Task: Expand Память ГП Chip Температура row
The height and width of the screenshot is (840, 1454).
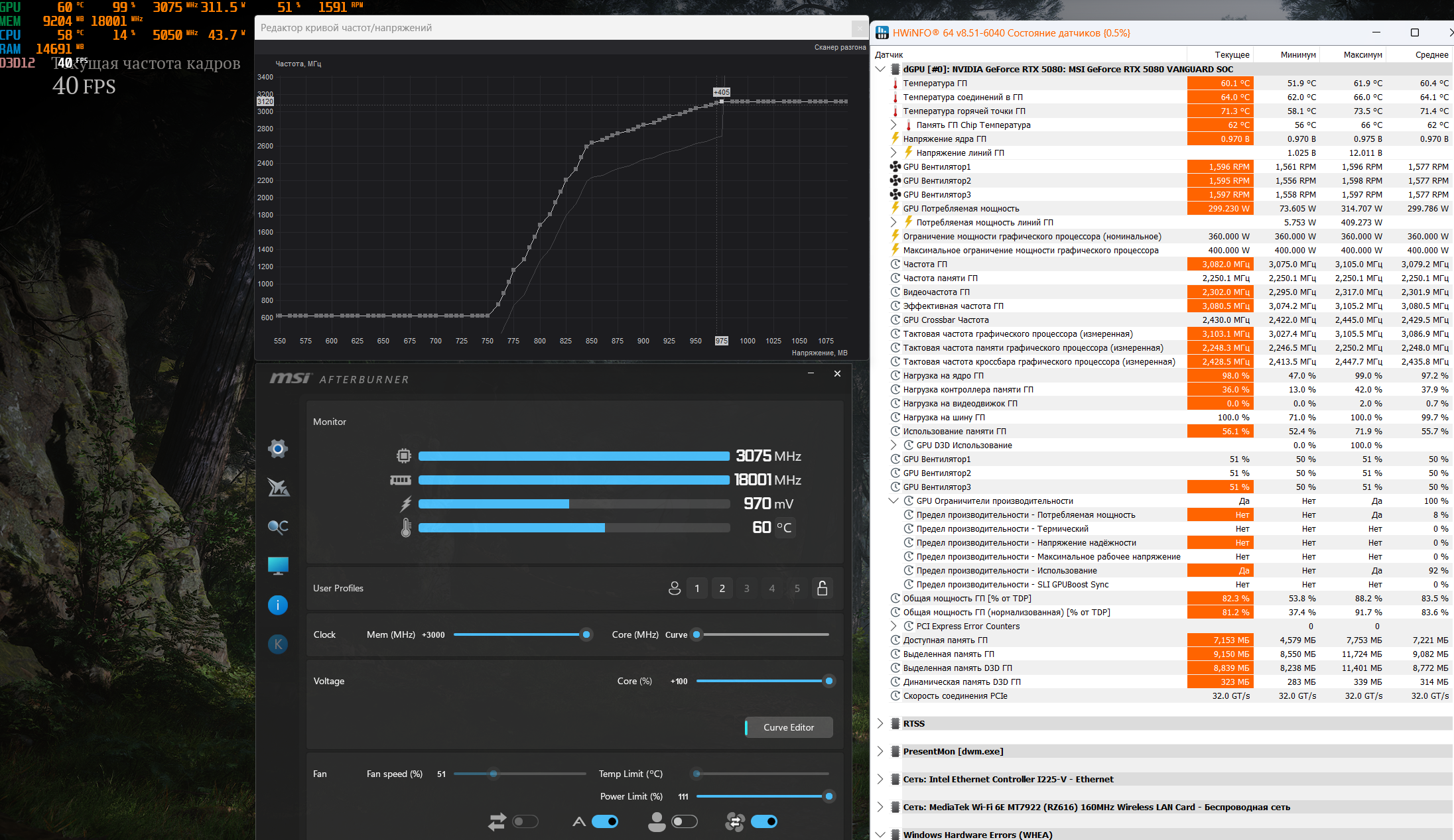Action: pos(893,125)
